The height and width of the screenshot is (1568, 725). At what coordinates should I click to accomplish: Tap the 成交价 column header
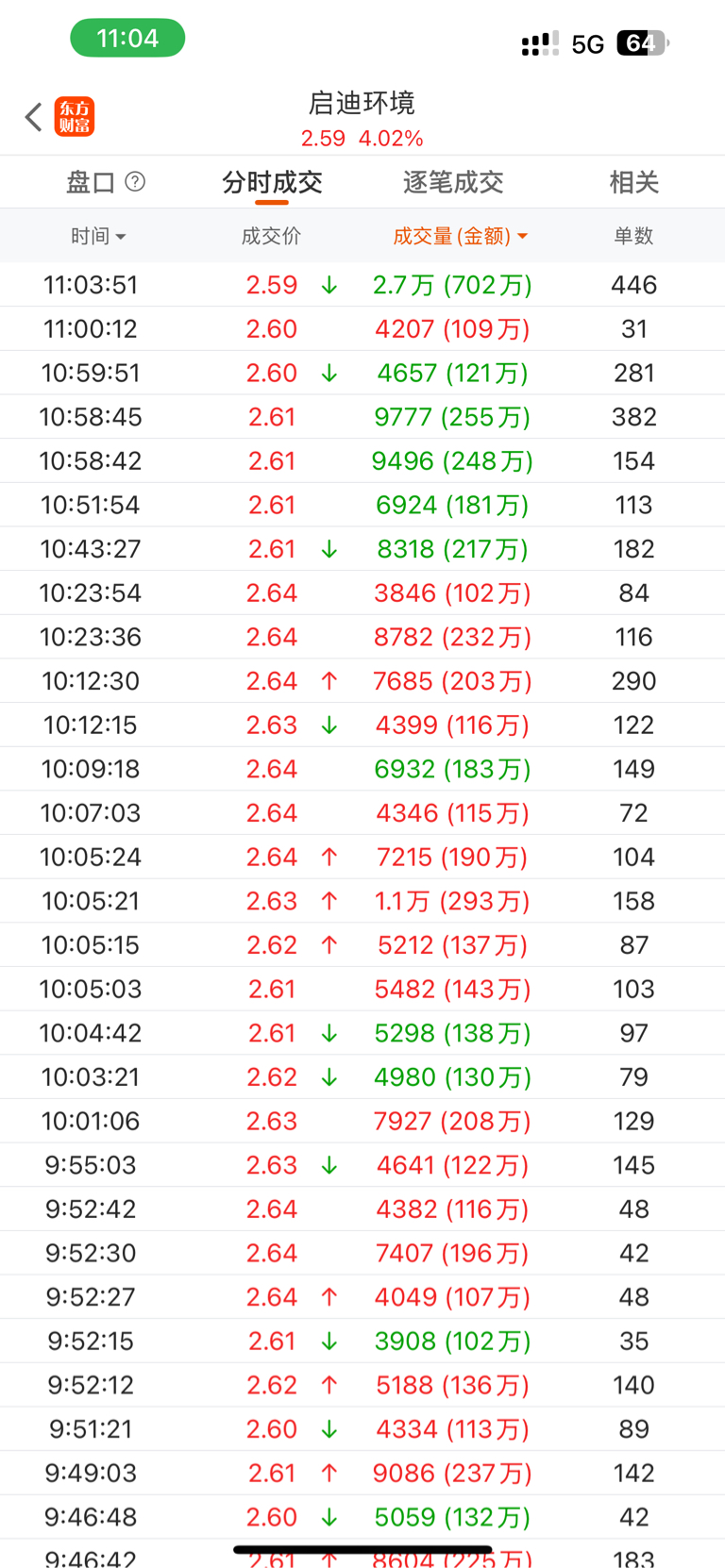[x=271, y=236]
